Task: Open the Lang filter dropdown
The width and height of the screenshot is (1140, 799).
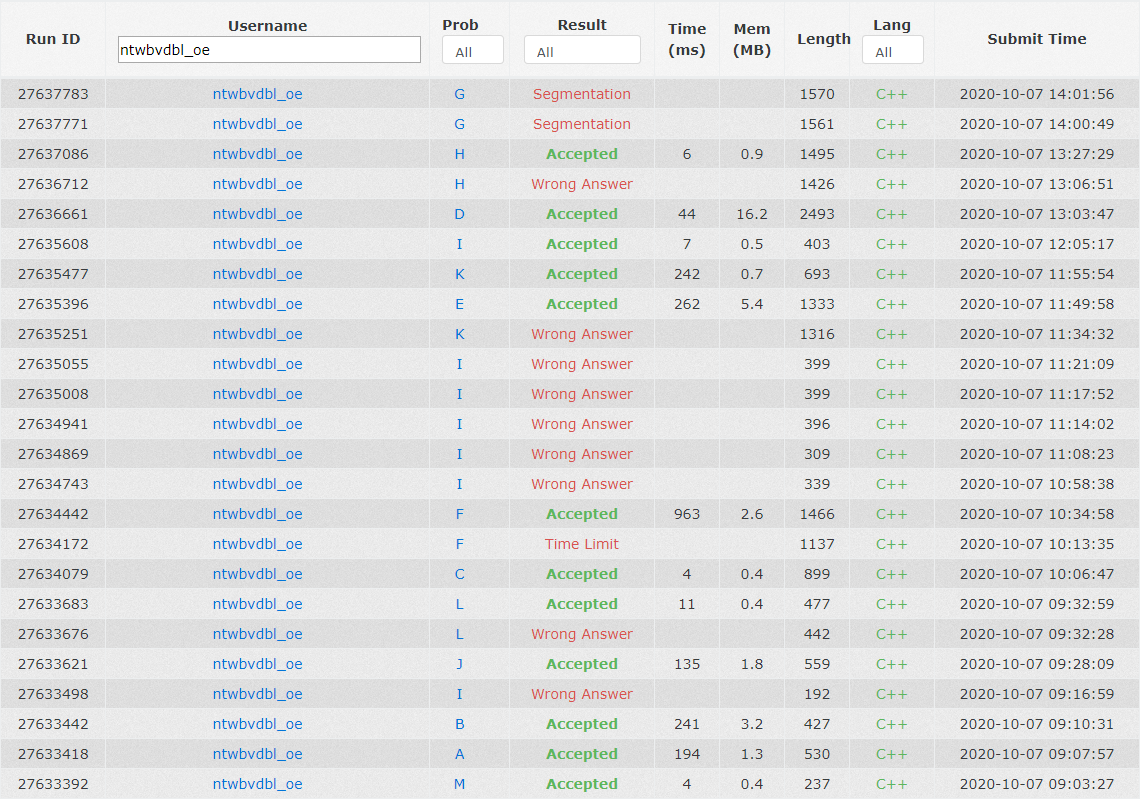Action: (892, 51)
